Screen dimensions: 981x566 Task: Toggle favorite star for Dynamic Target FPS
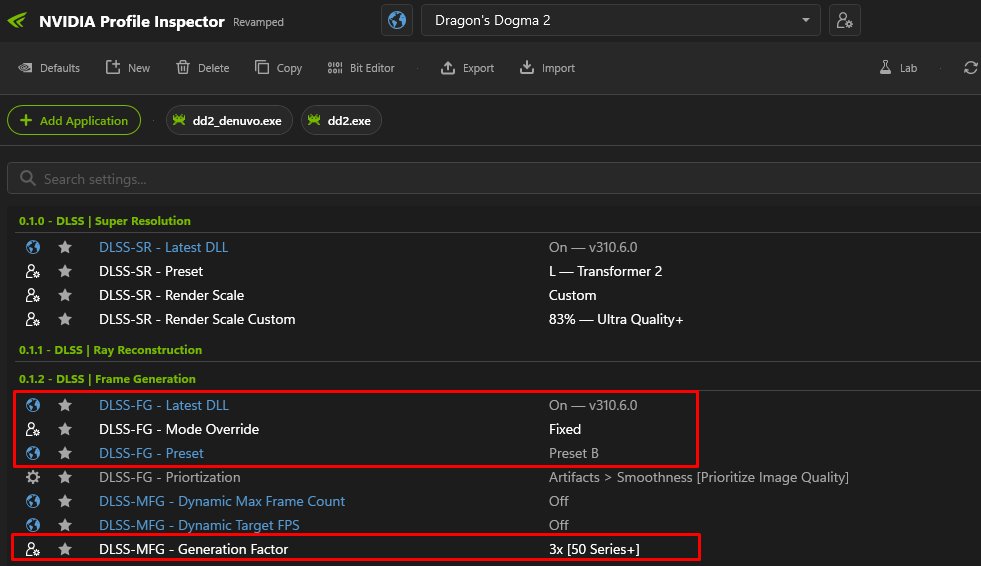(x=65, y=525)
